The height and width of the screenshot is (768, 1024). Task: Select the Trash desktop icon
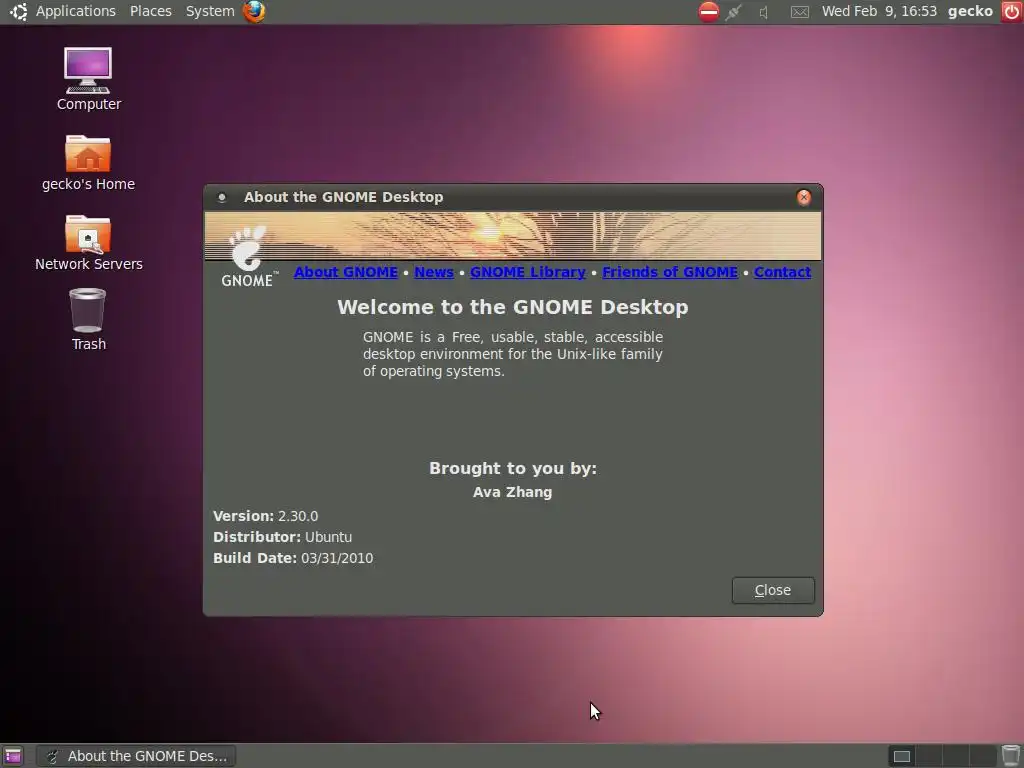pos(88,320)
